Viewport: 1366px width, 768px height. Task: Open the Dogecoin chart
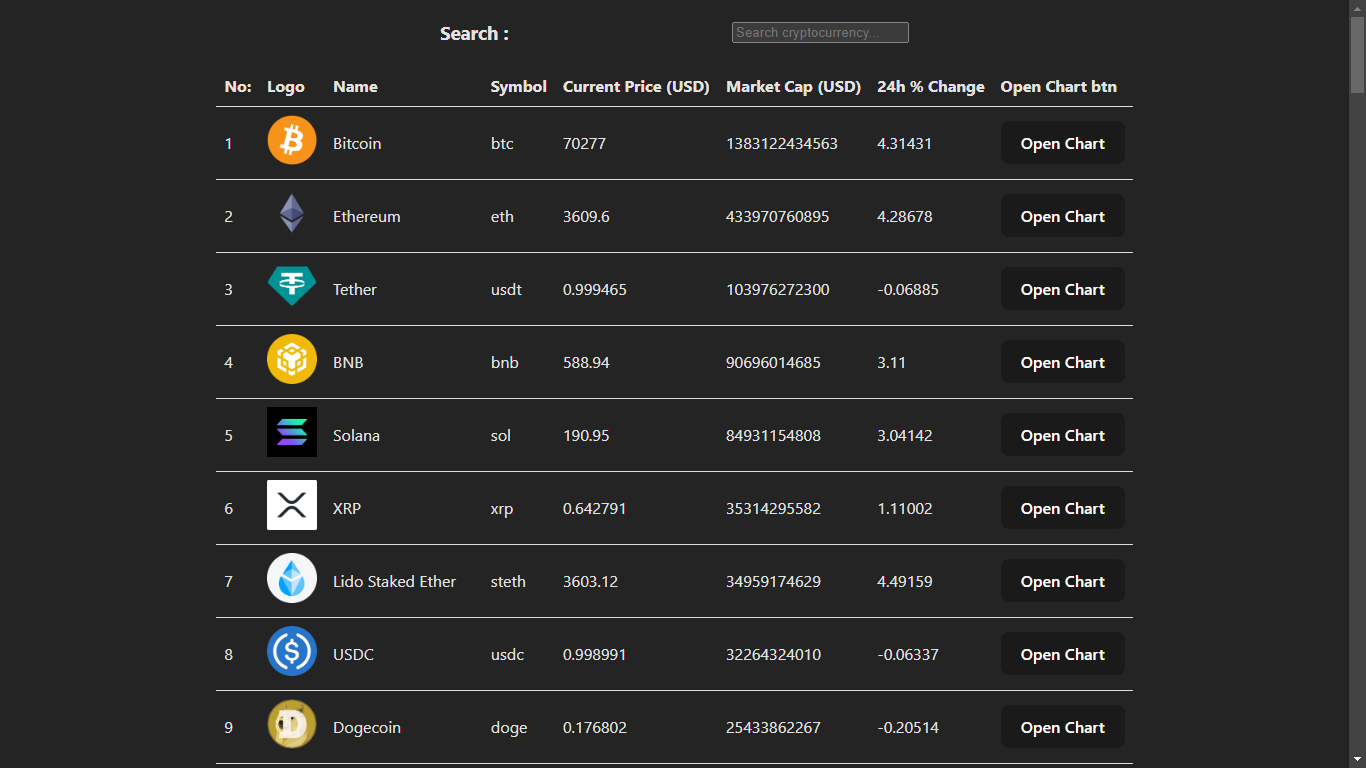1062,727
